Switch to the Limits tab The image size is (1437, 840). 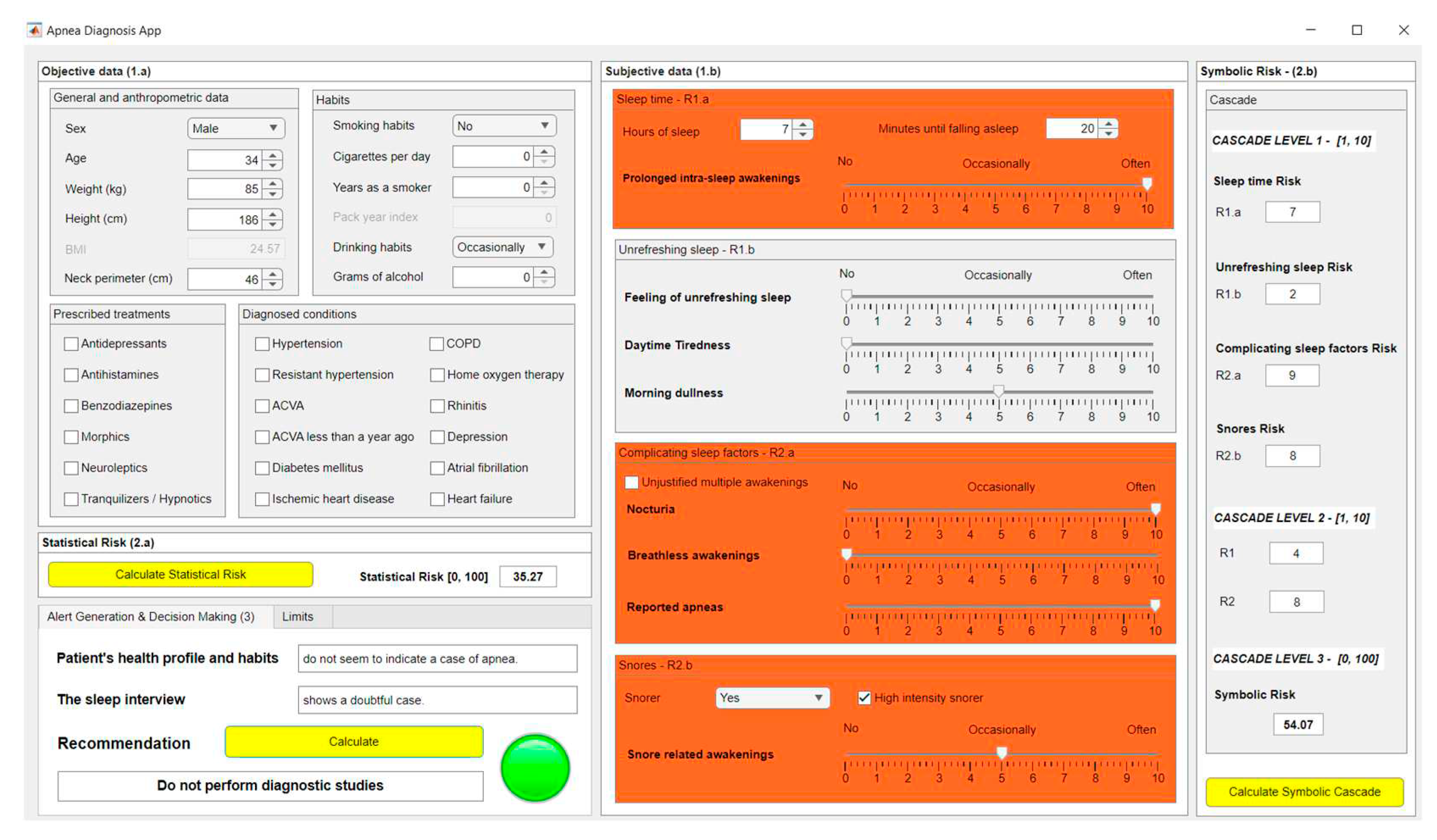(298, 617)
